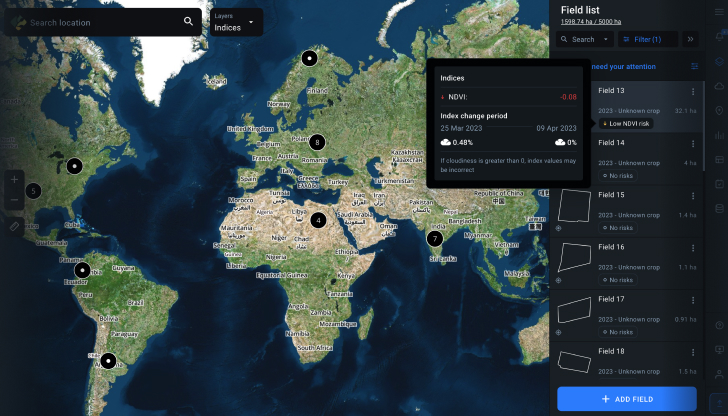Click the 'need your attention' link

point(623,66)
